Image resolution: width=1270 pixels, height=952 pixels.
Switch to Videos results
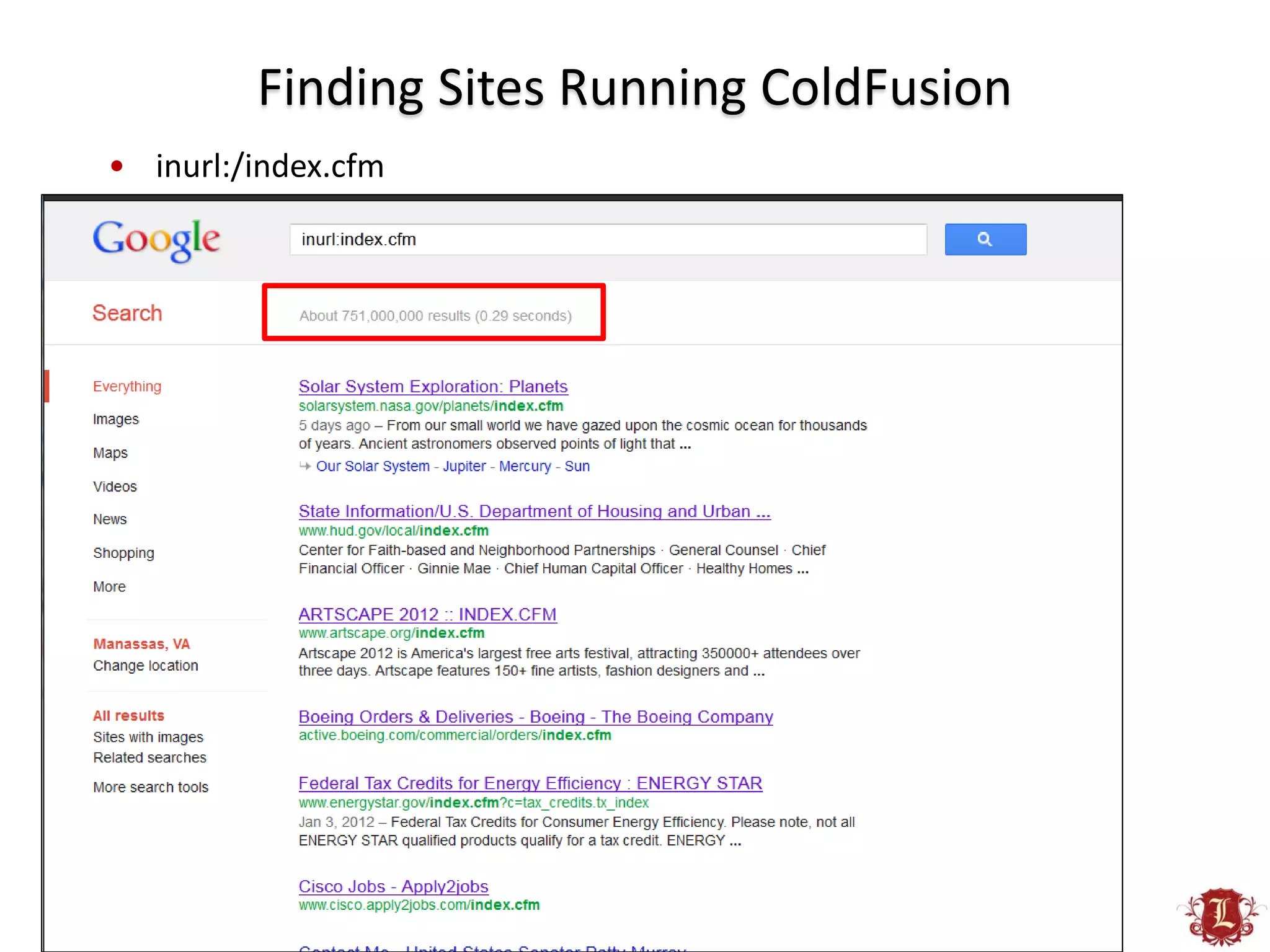[x=115, y=487]
